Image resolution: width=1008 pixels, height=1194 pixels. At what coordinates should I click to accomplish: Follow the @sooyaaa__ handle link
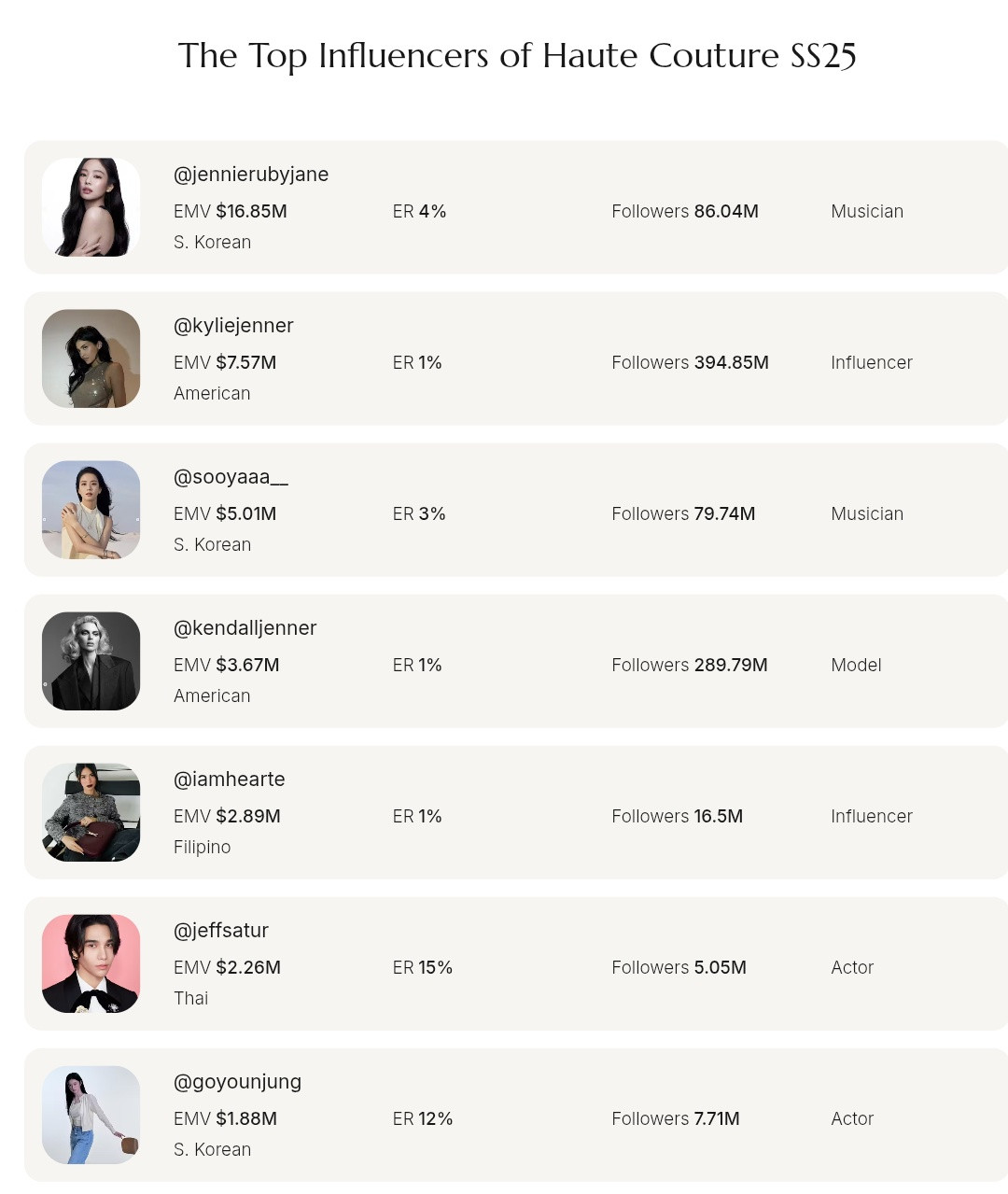(x=231, y=477)
